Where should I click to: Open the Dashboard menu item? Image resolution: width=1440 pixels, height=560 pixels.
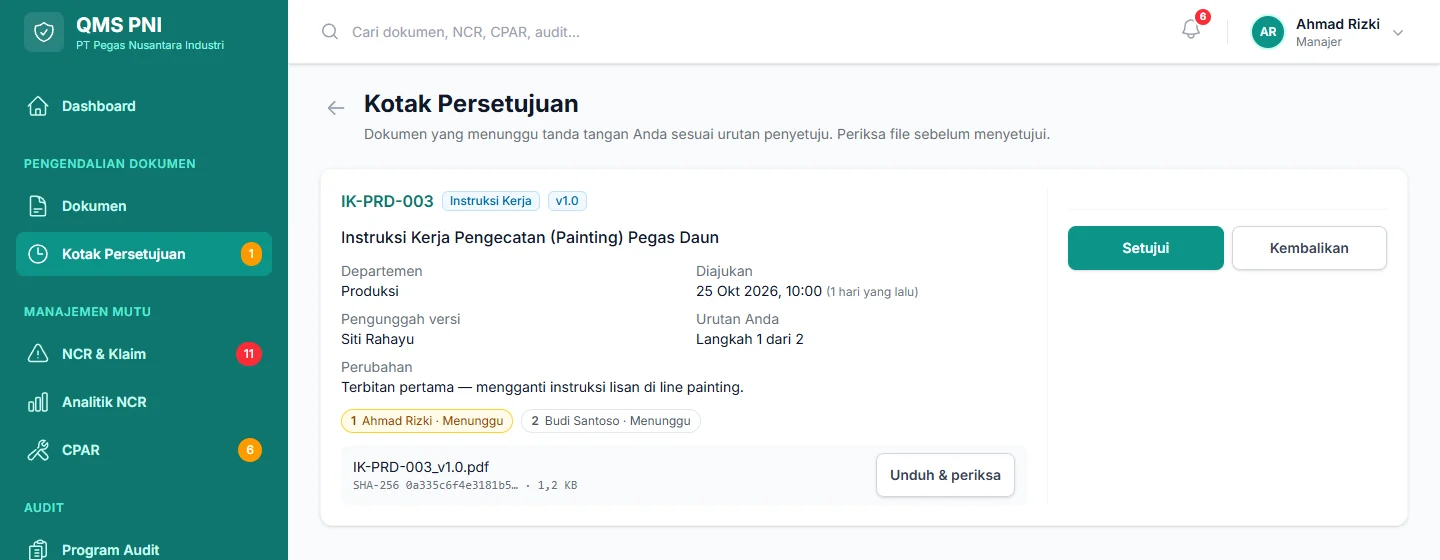tap(144, 106)
